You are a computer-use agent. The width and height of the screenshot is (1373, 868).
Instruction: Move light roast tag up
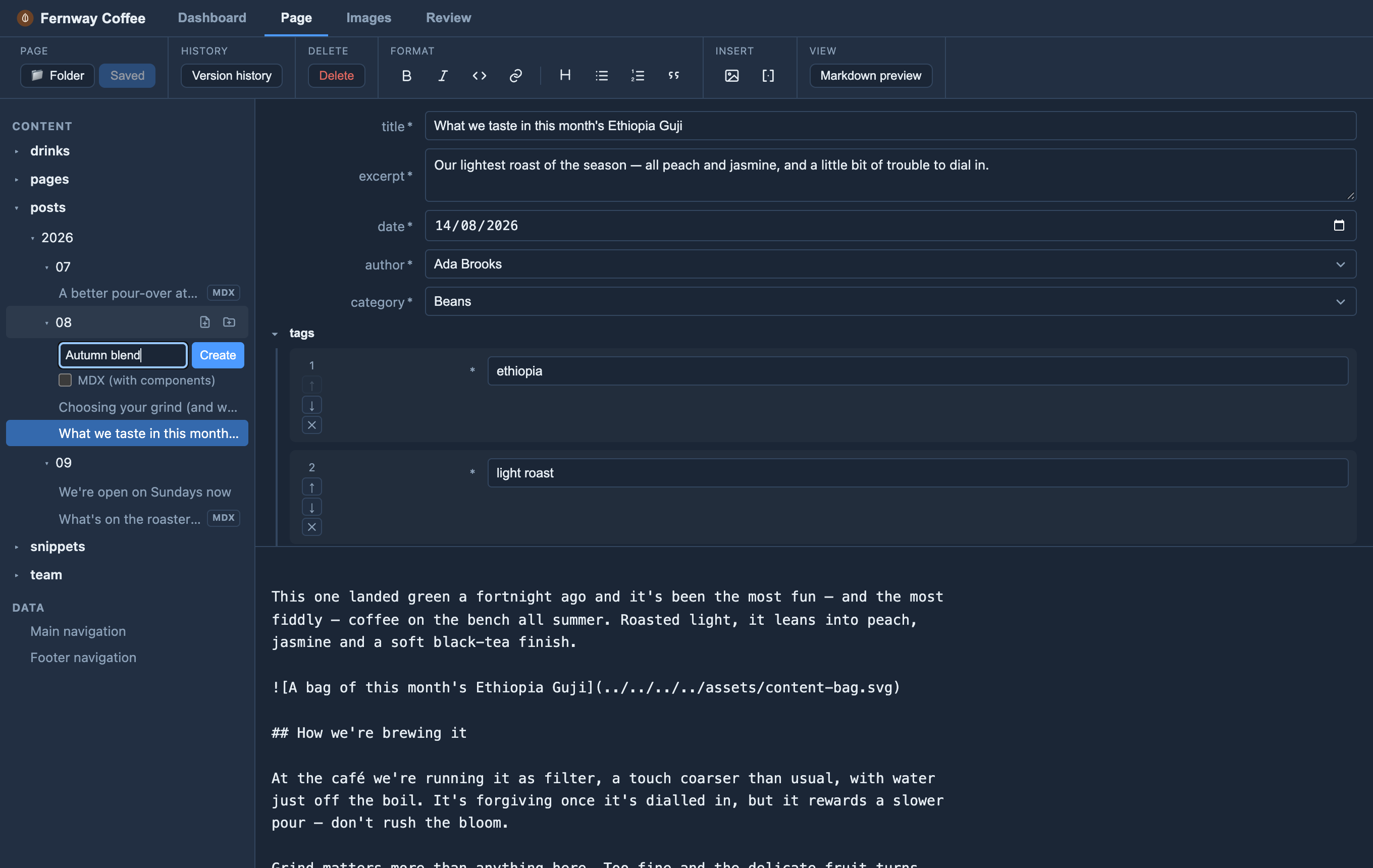312,486
